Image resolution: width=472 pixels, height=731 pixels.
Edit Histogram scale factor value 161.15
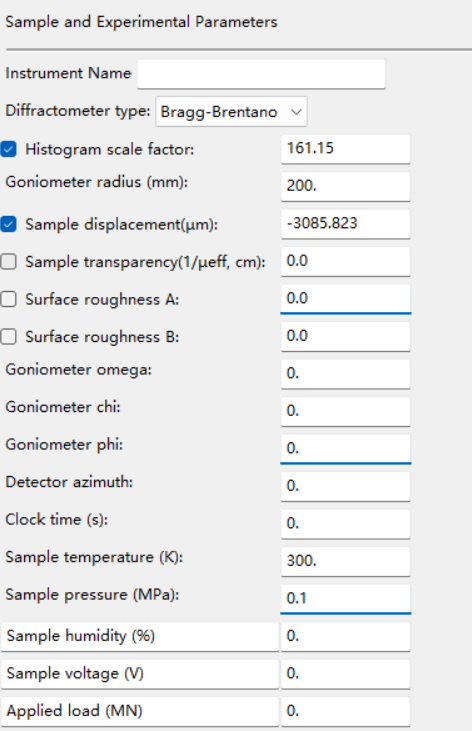[346, 149]
